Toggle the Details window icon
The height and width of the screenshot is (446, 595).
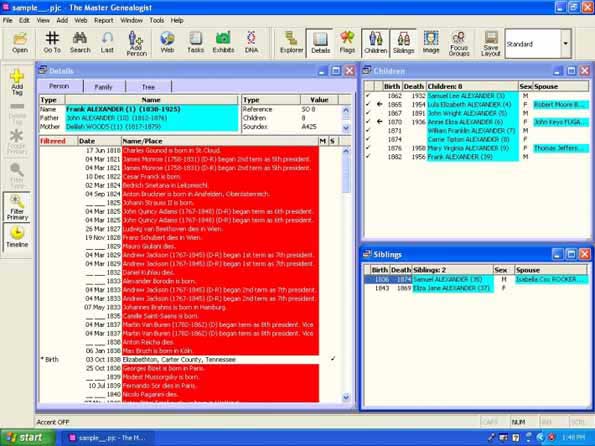point(320,43)
